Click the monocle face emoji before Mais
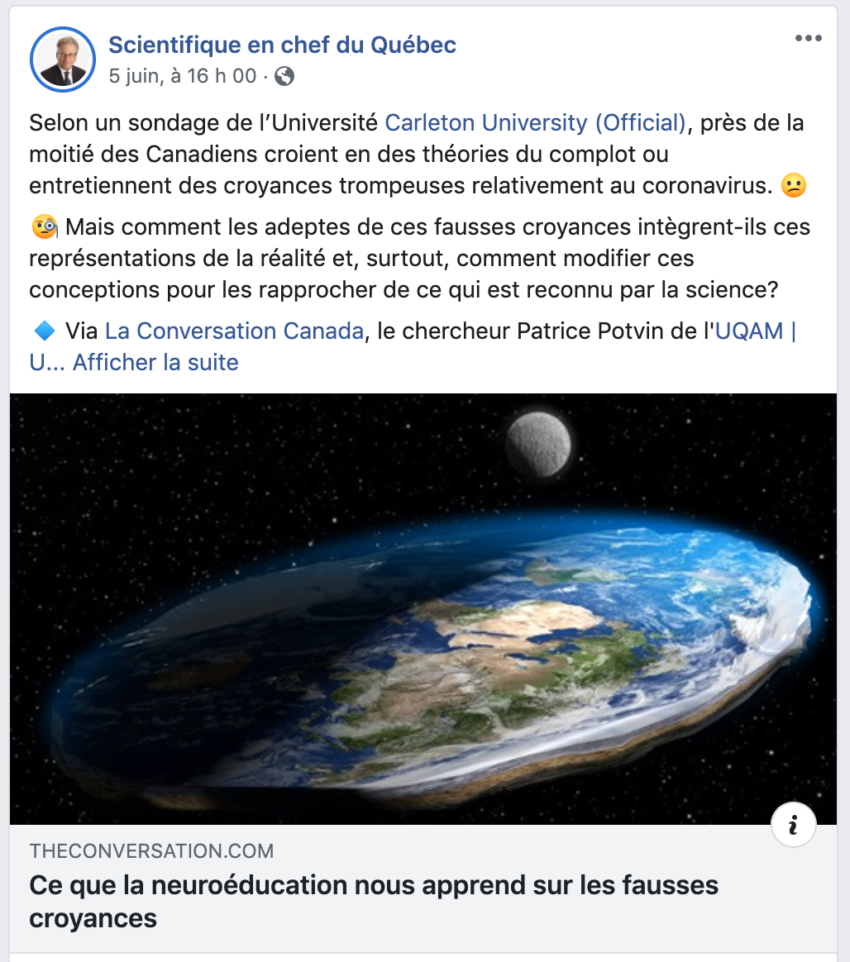 [x=45, y=228]
